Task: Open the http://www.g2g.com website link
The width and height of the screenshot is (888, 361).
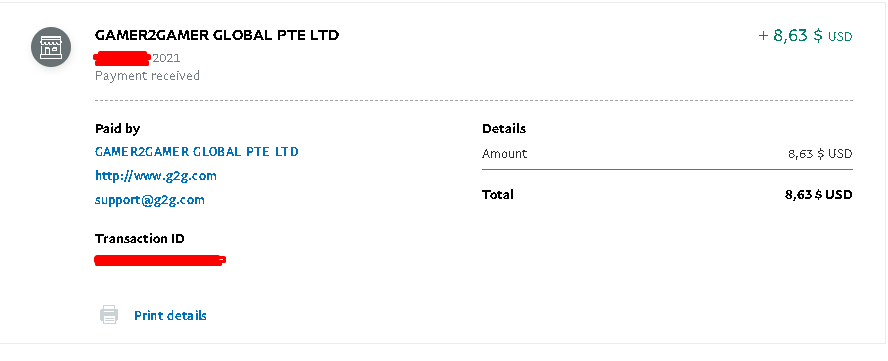Action: [156, 176]
